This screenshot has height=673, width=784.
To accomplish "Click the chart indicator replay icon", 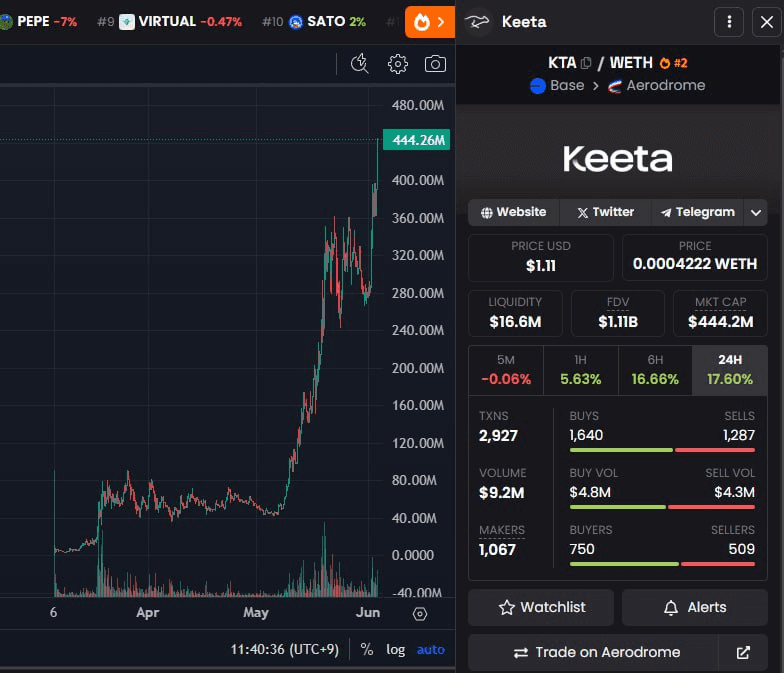I will (x=360, y=64).
